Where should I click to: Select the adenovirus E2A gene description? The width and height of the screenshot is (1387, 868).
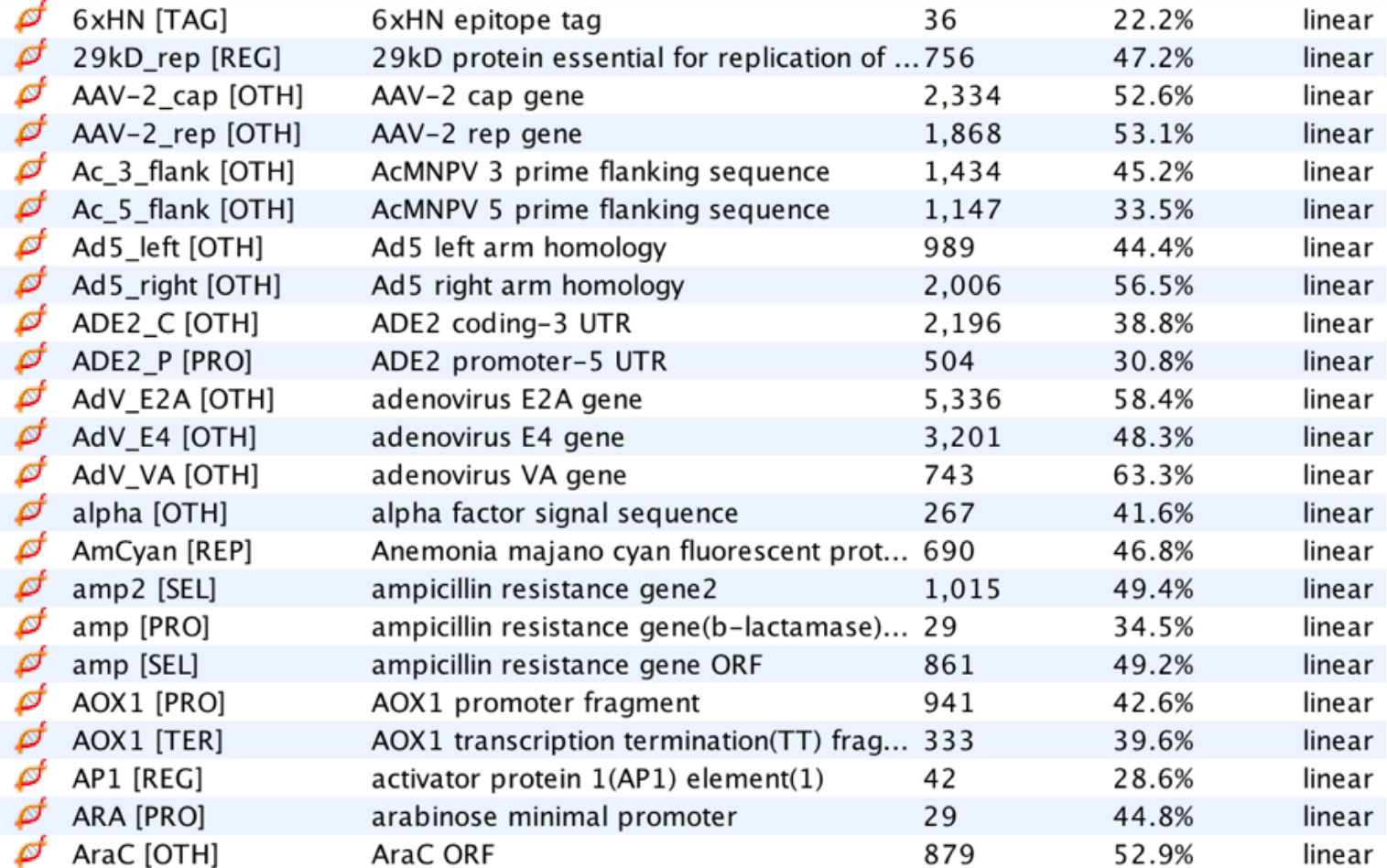click(506, 399)
